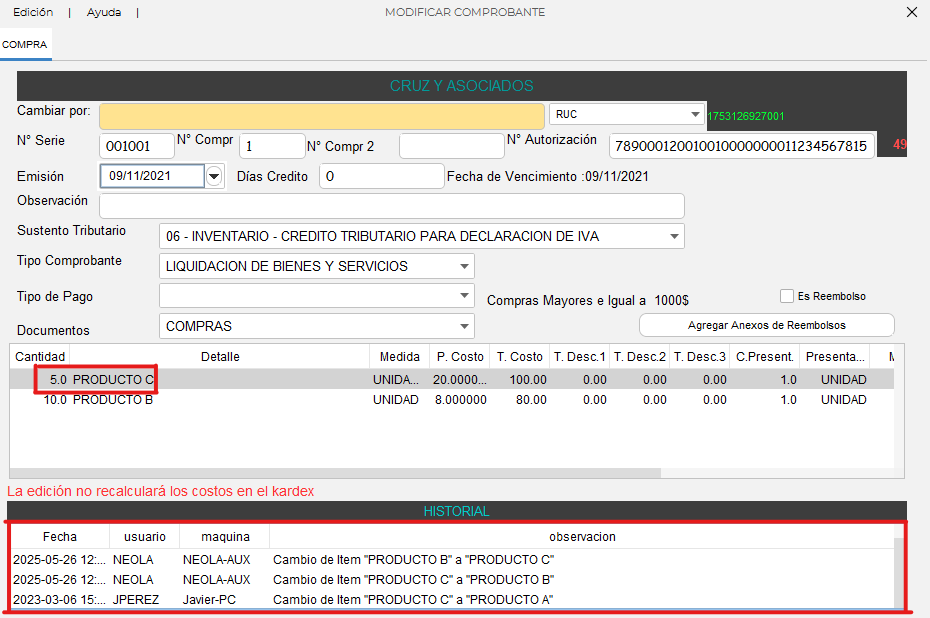Switch to the COMPRA tab
The height and width of the screenshot is (618, 930).
click(25, 44)
